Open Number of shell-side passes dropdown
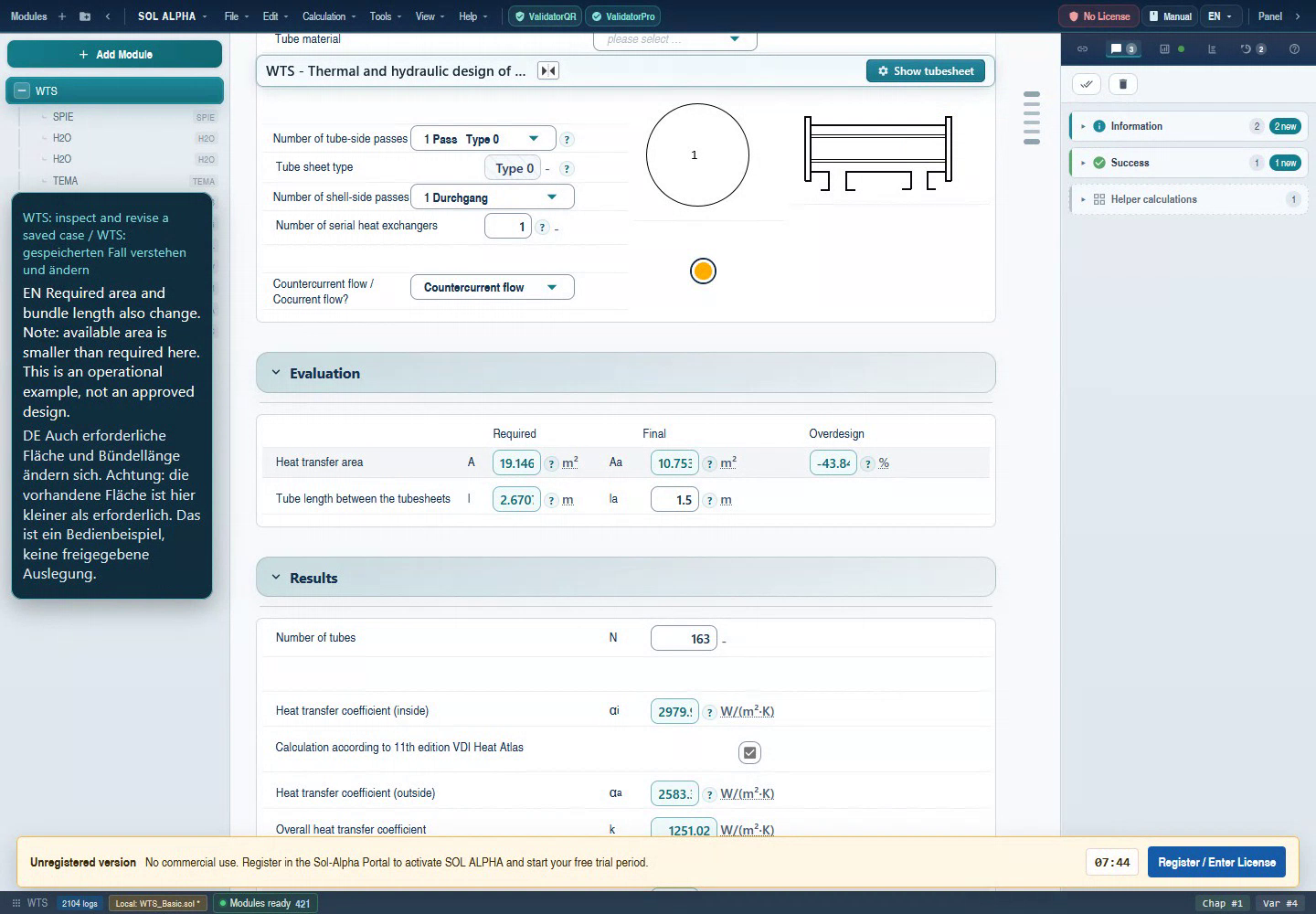The width and height of the screenshot is (1316, 914). pyautogui.click(x=493, y=197)
